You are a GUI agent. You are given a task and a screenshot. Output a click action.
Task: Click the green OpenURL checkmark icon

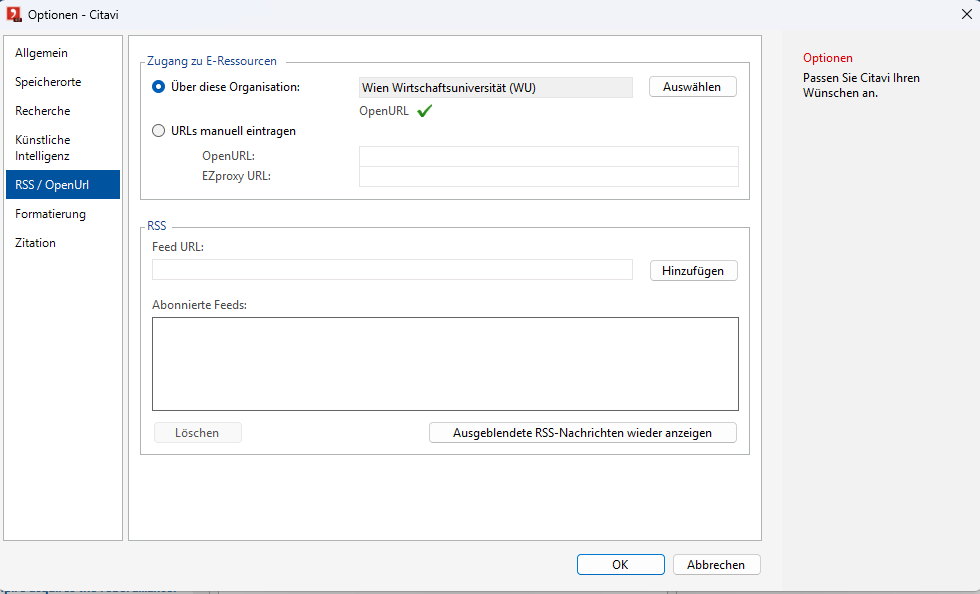tap(424, 111)
